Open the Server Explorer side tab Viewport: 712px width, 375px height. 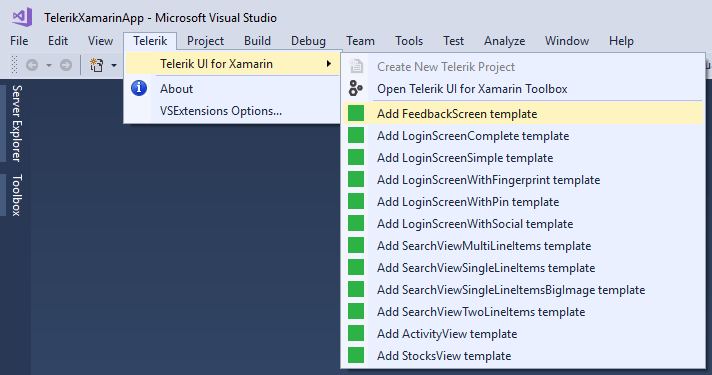pos(16,123)
